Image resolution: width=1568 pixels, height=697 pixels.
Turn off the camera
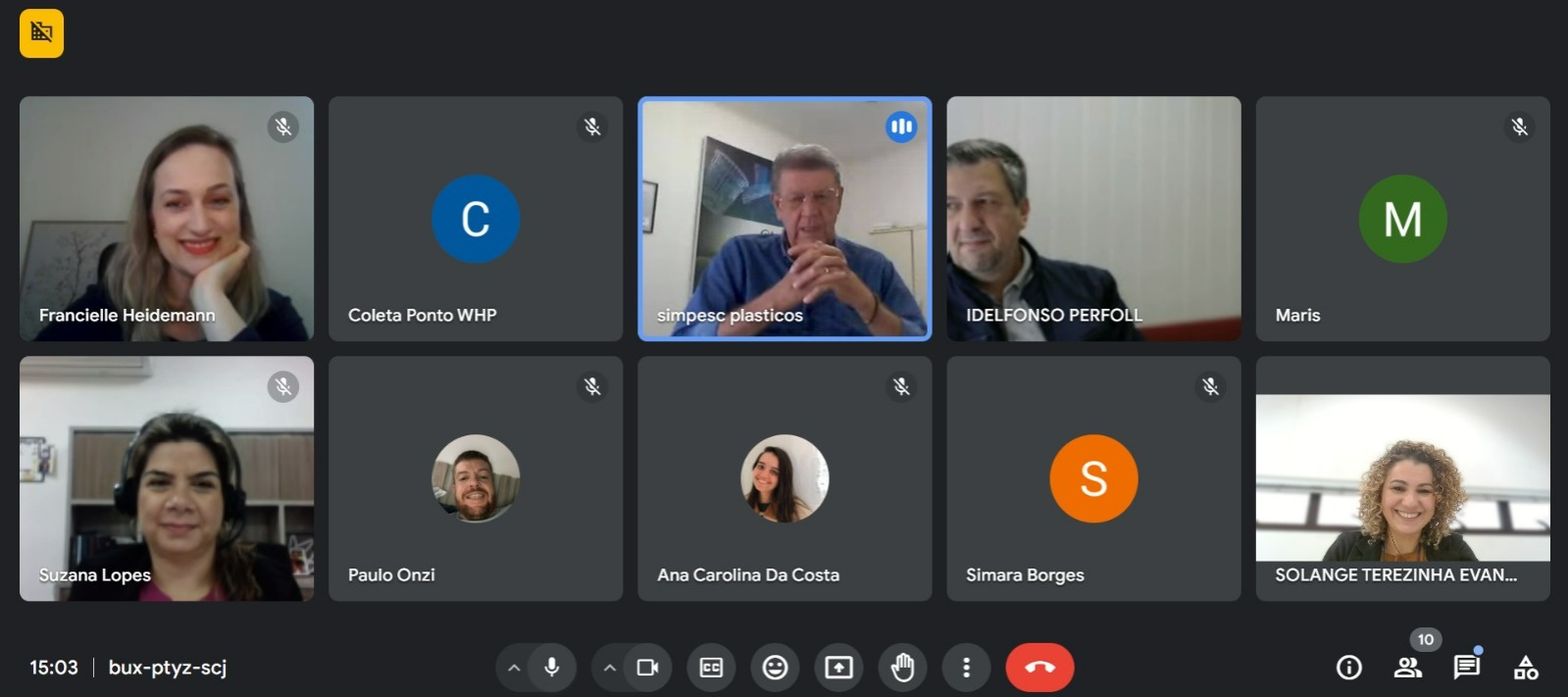coord(647,668)
